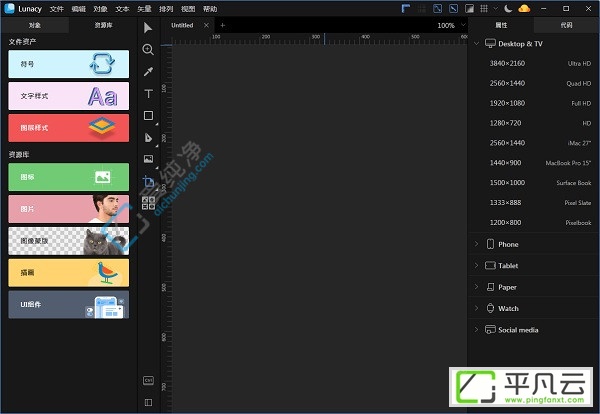Switch dark theme with moon icon
600x414 pixels.
click(x=508, y=8)
